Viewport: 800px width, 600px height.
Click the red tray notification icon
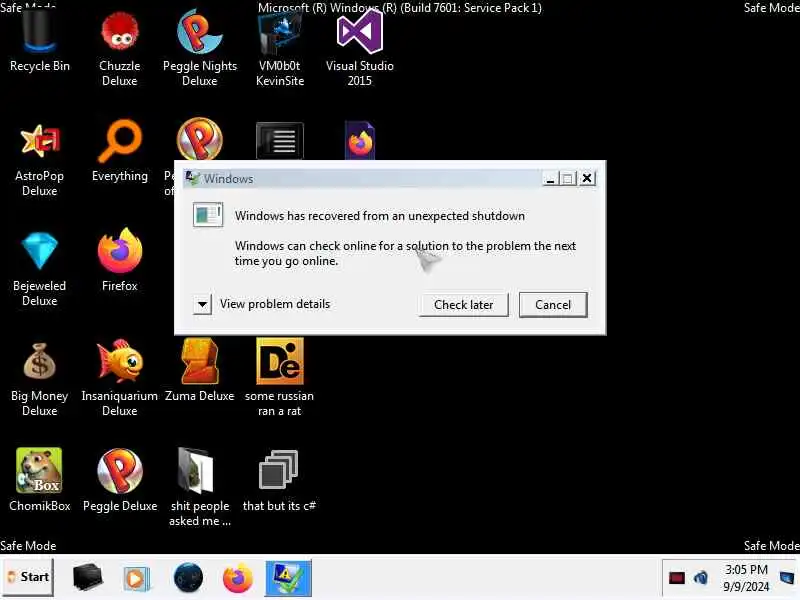[x=677, y=578]
